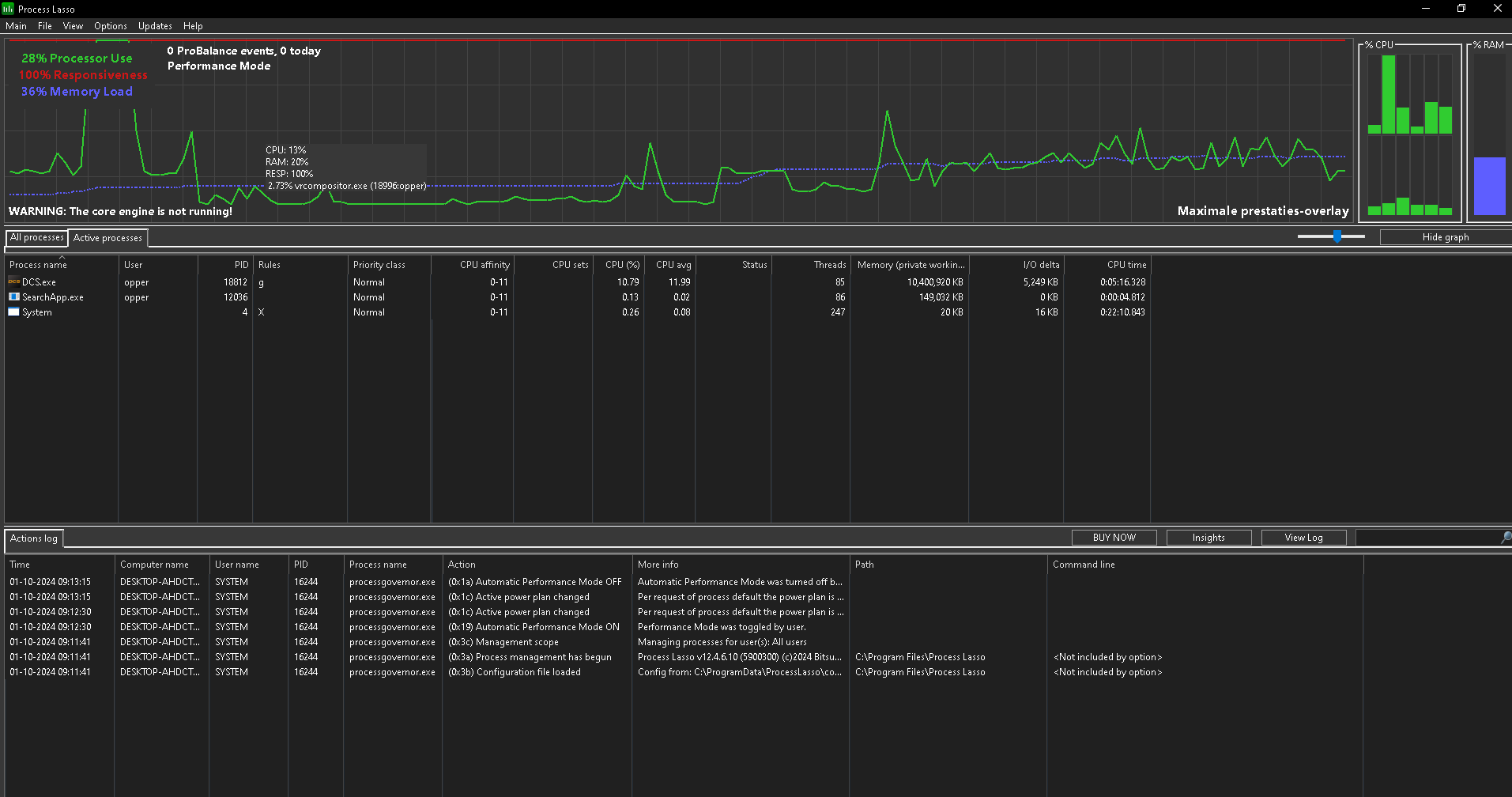Viewport: 1512px width, 797px height.
Task: Click the log search magnifier icon
Action: click(1506, 538)
